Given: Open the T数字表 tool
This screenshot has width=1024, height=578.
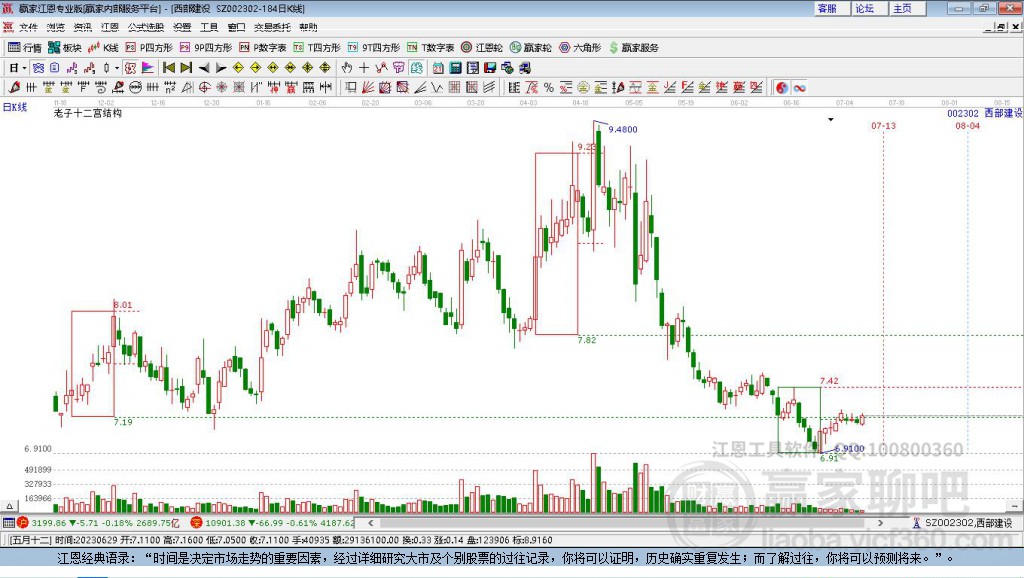Looking at the screenshot, I should (430, 48).
